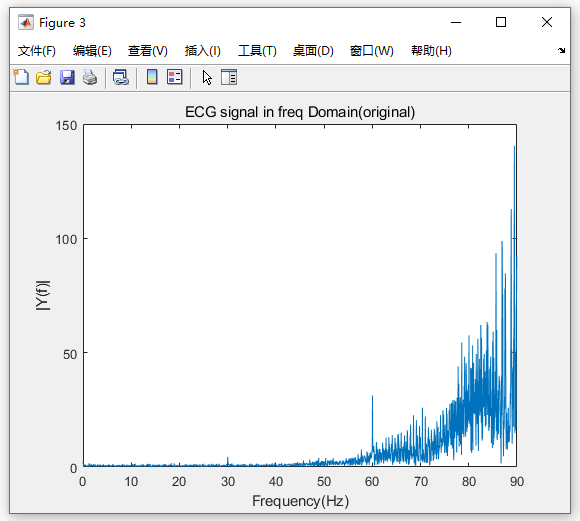Open the 窗口(W) menu
Viewport: 580px width, 521px height.
click(372, 51)
